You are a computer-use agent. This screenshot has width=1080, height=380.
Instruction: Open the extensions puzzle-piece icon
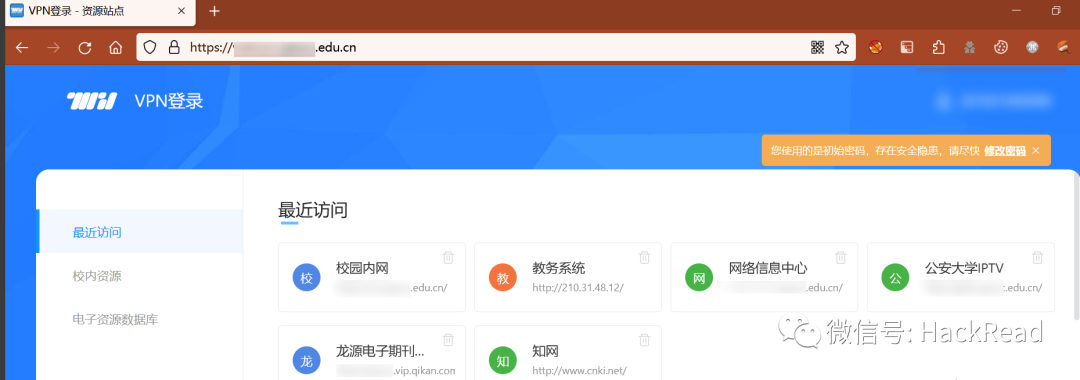[x=938, y=48]
